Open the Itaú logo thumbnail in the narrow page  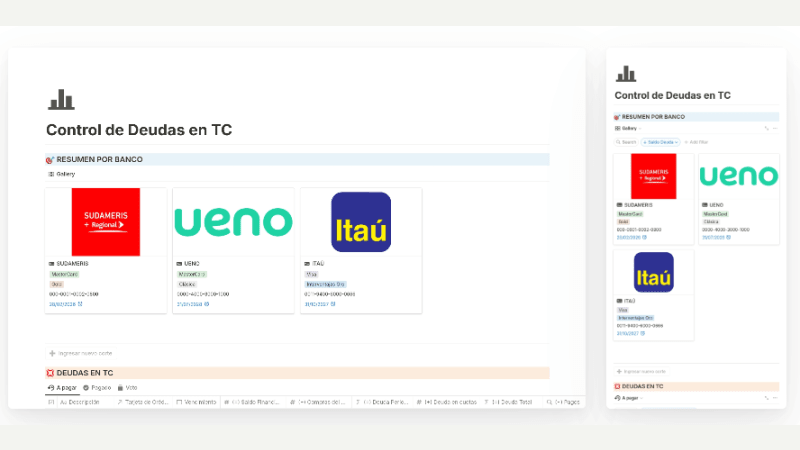(654, 272)
